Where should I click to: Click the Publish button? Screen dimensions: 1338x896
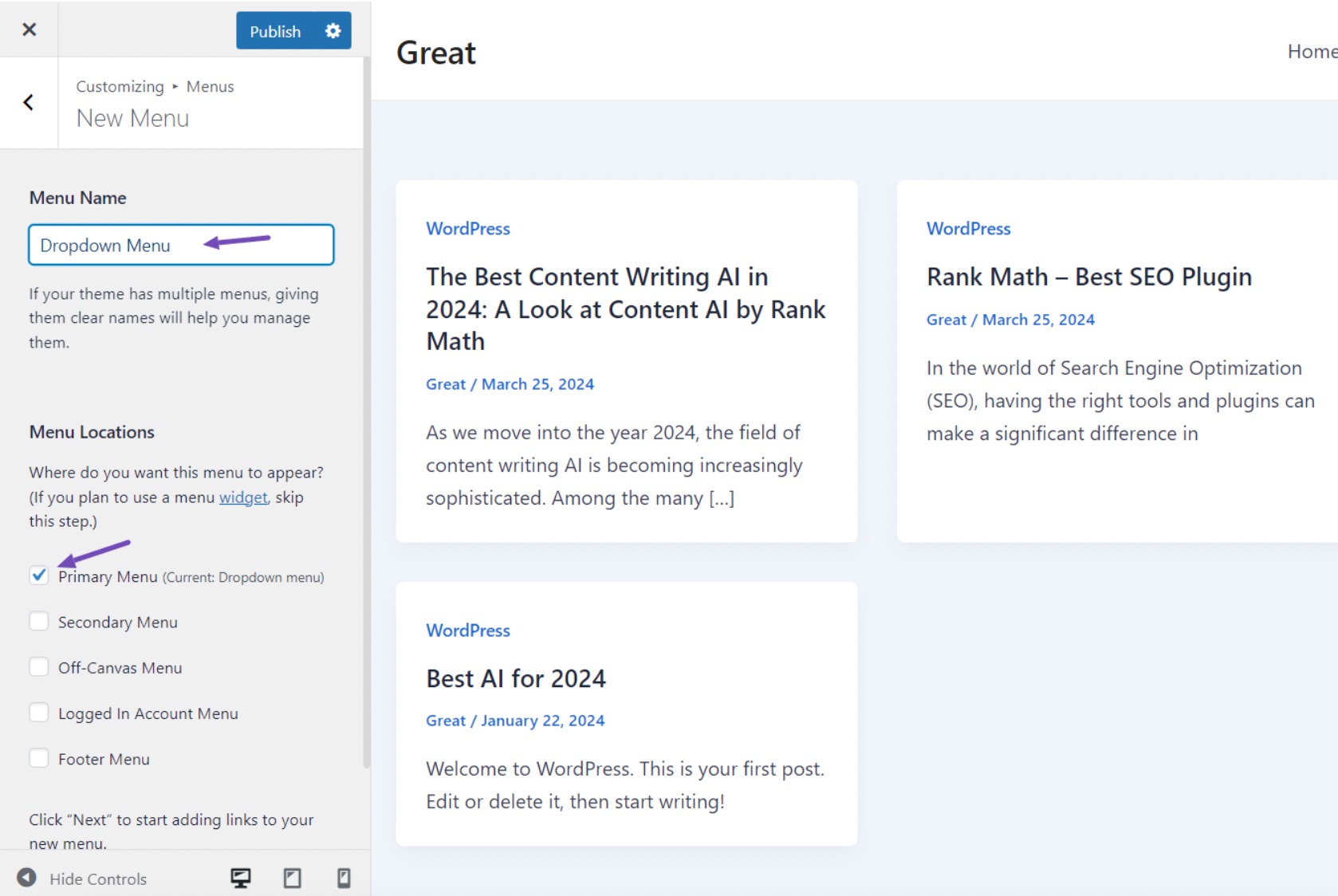pyautogui.click(x=276, y=31)
